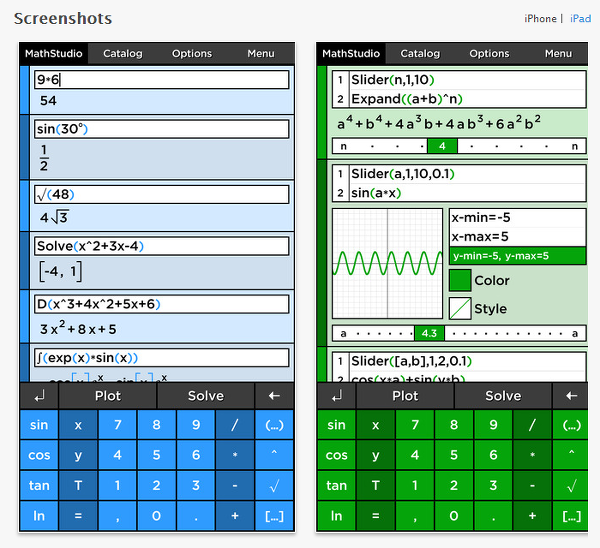Tap the brackets [...] key on blue keypad
Image resolution: width=600 pixels, height=548 pixels.
pyautogui.click(x=274, y=516)
